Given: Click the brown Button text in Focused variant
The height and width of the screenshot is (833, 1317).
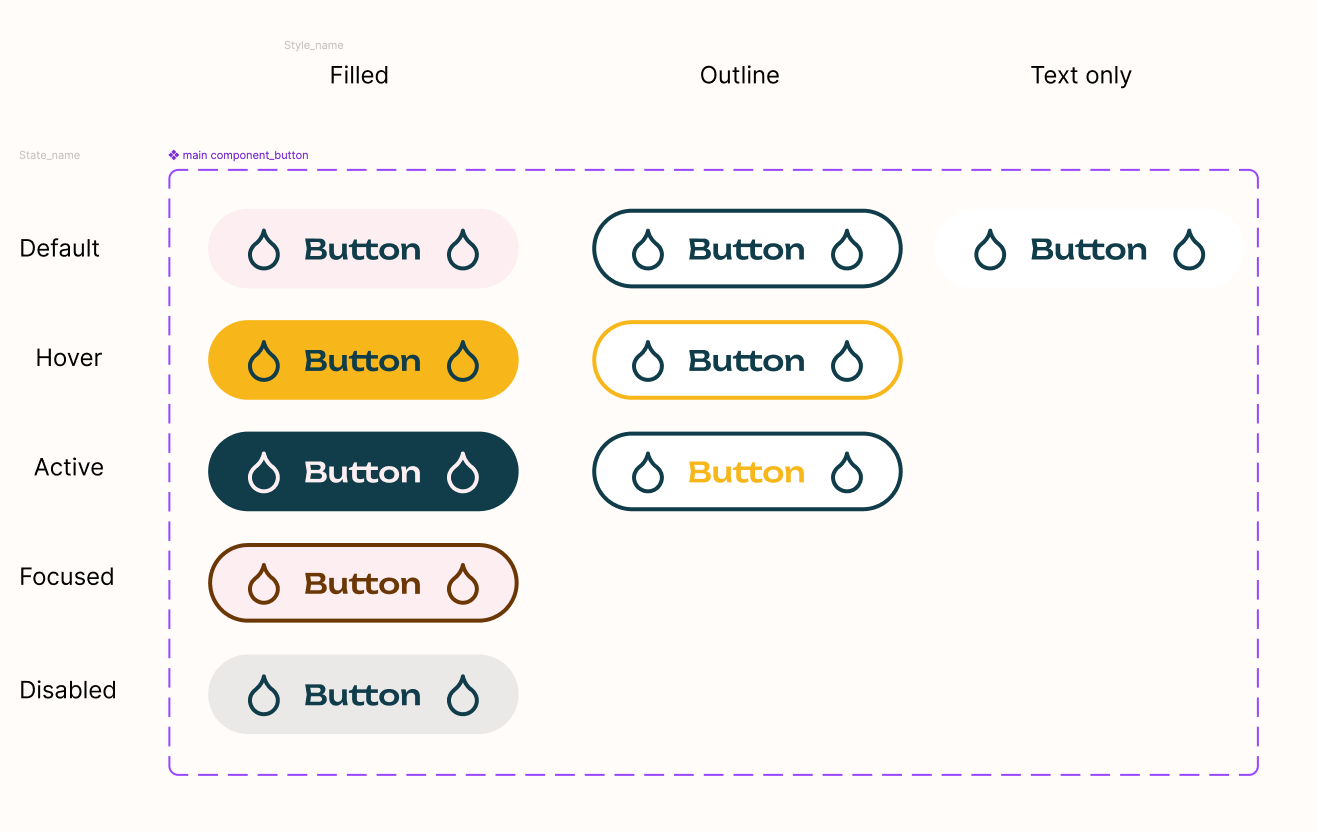Looking at the screenshot, I should click(x=362, y=583).
